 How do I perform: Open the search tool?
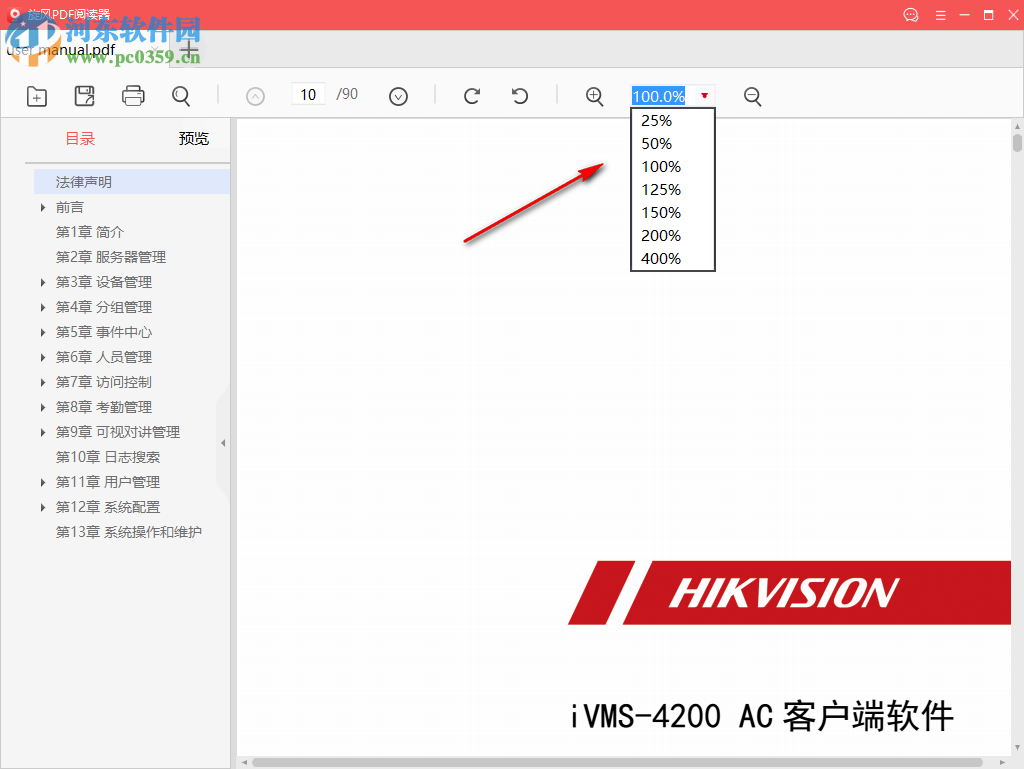(180, 96)
